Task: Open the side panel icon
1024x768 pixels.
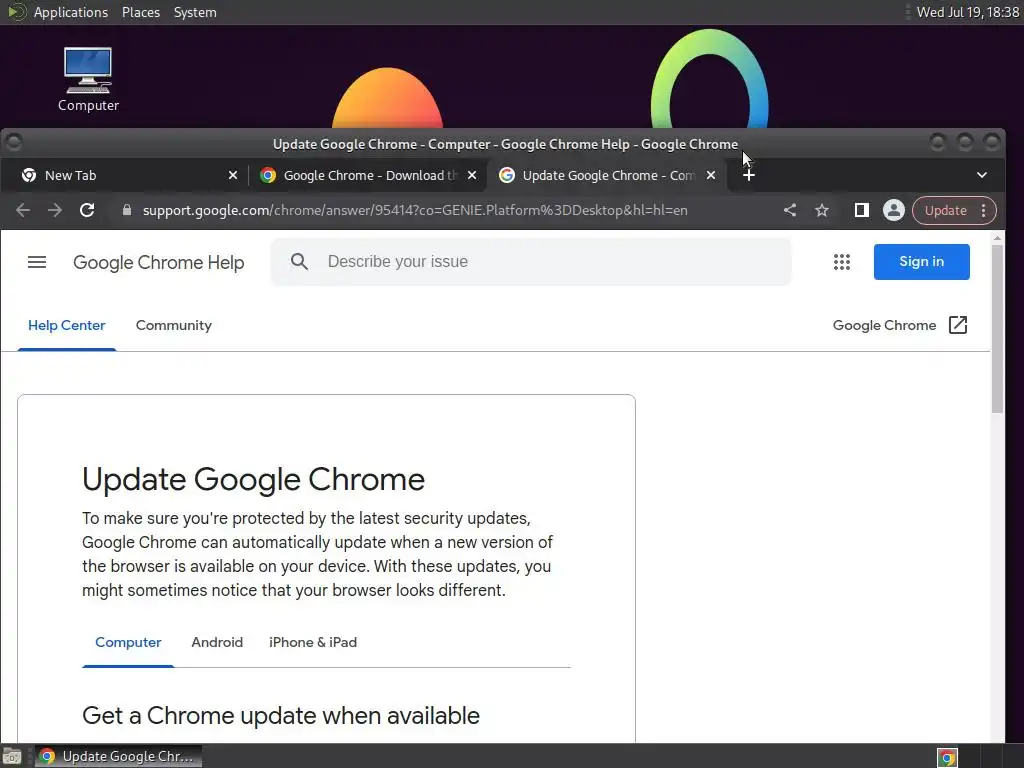Action: [x=861, y=210]
